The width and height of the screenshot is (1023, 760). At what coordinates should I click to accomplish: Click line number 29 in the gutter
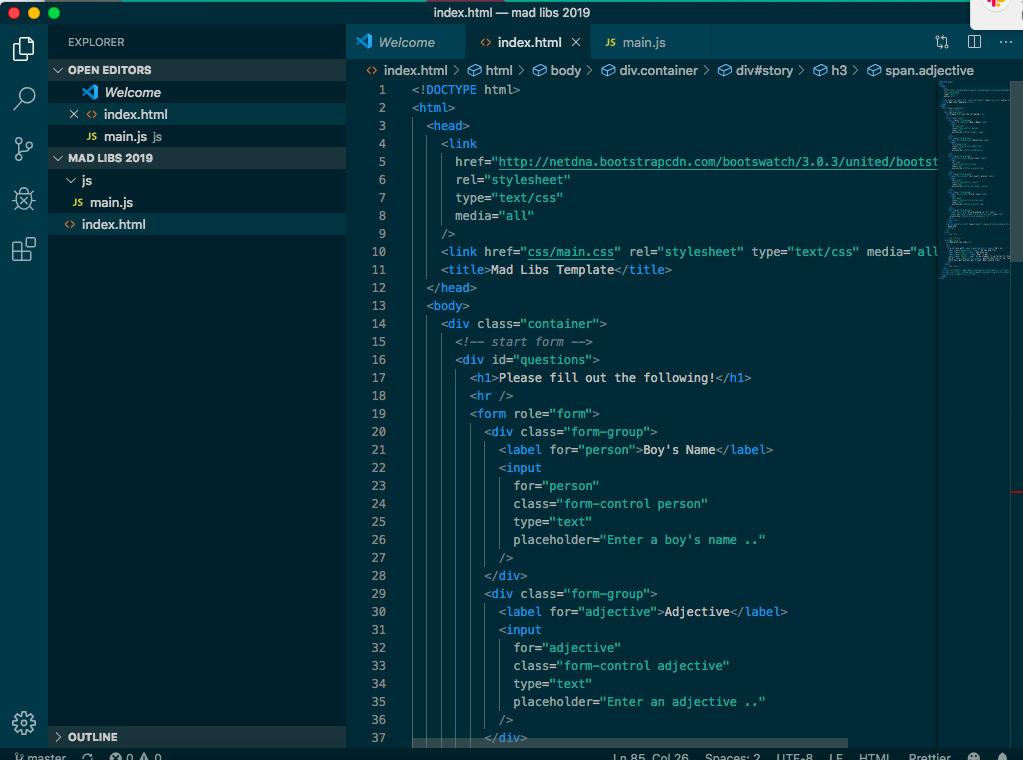[x=379, y=594]
